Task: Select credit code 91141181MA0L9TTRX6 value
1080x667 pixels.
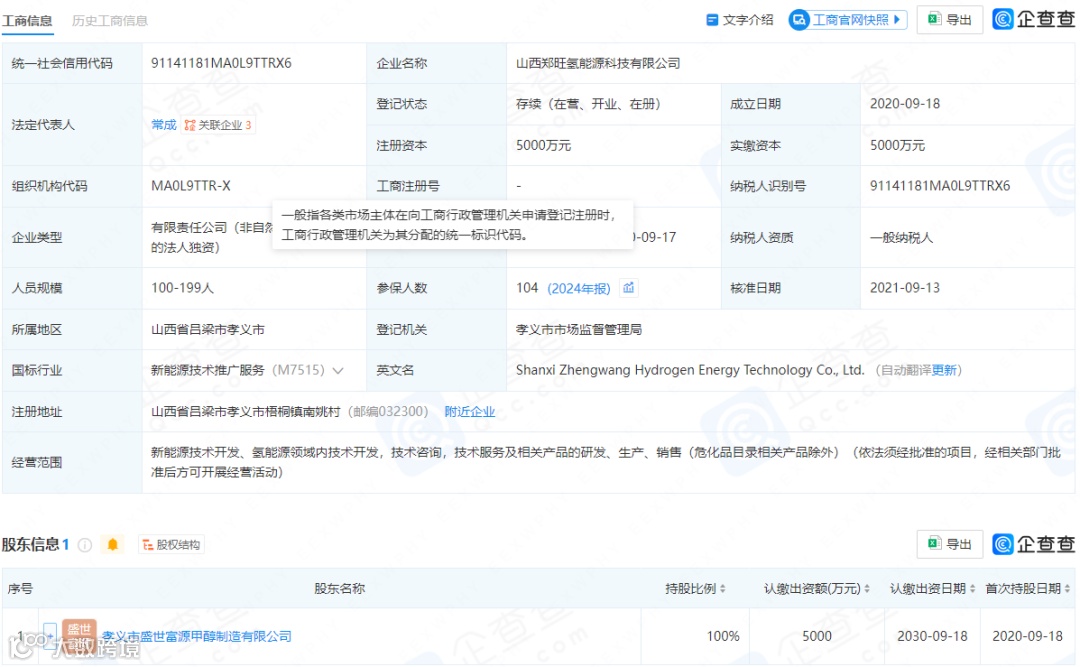Action: click(x=221, y=63)
